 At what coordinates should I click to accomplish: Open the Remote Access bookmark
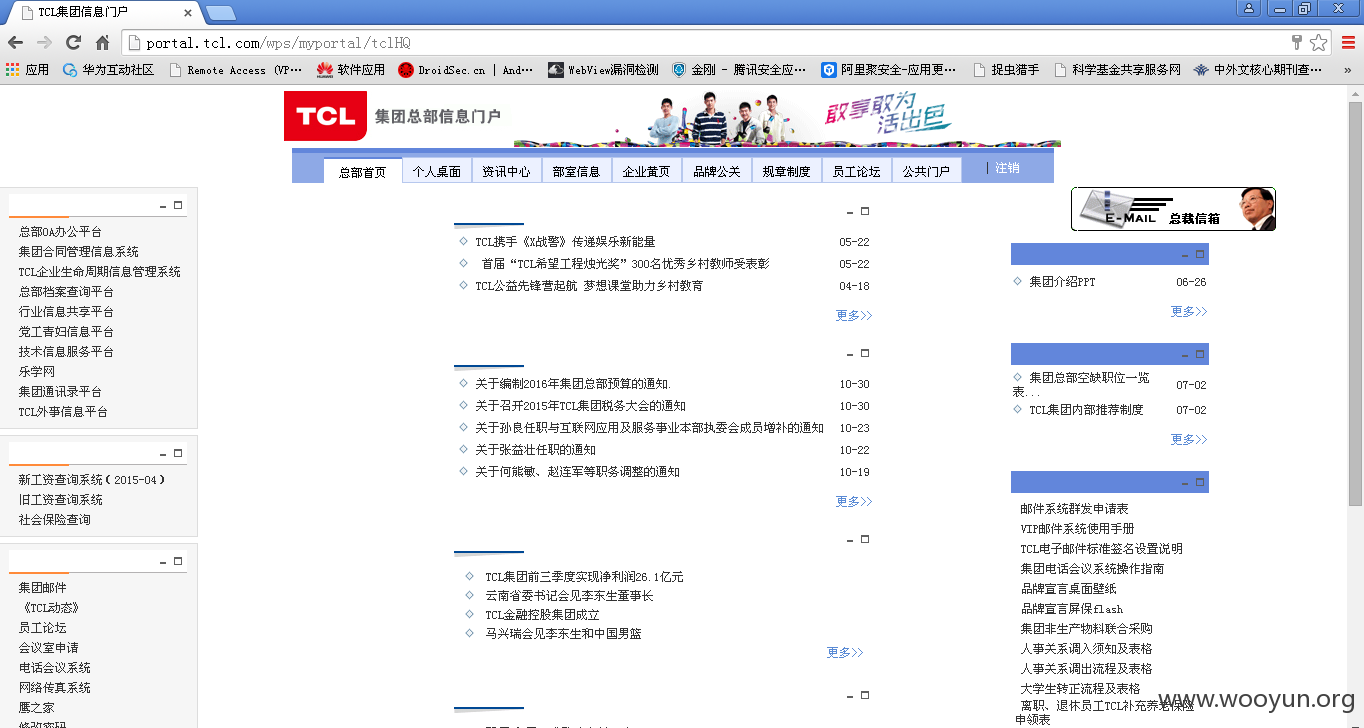(236, 70)
